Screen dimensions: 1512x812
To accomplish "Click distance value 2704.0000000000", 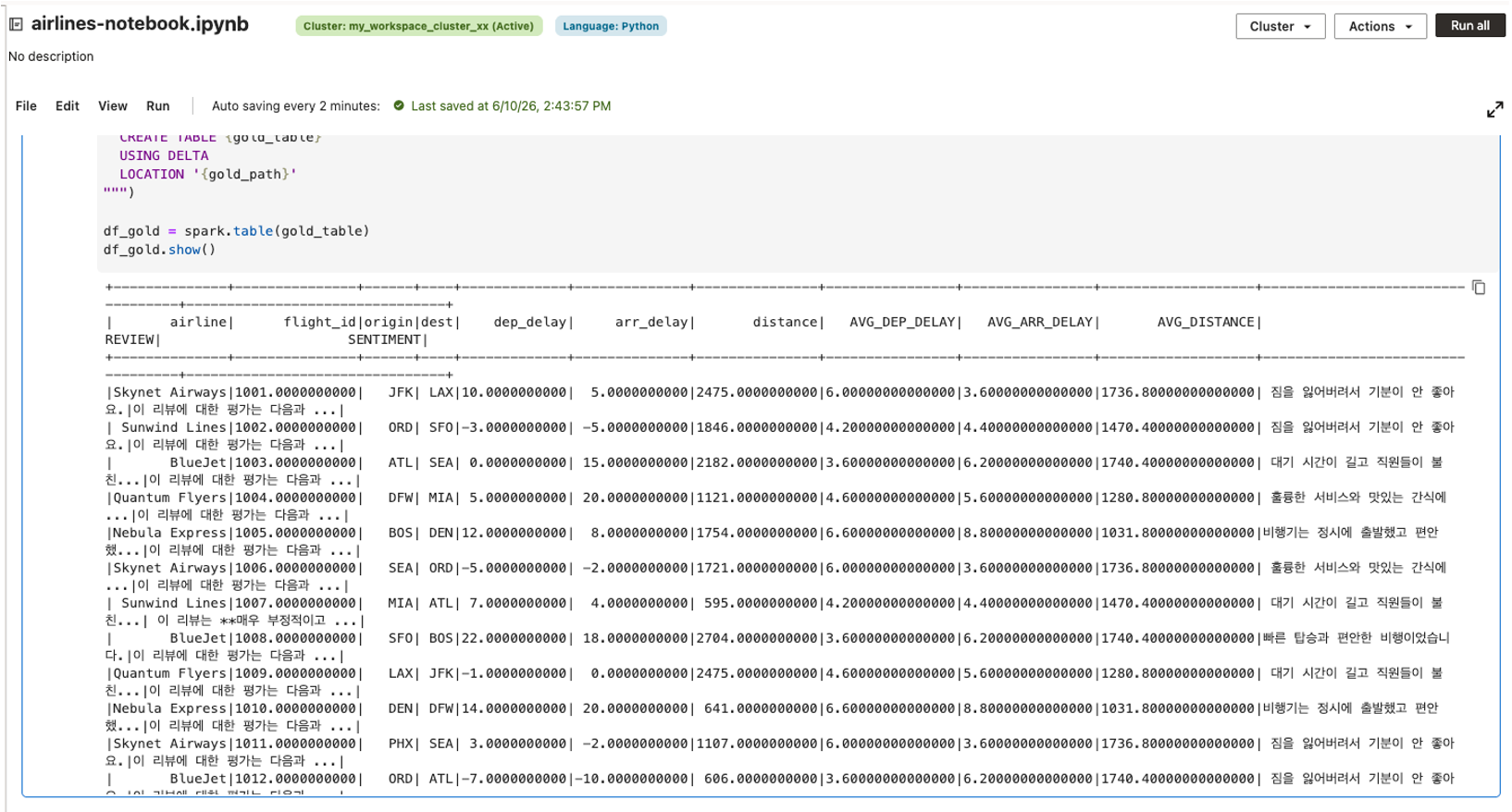I will (757, 638).
